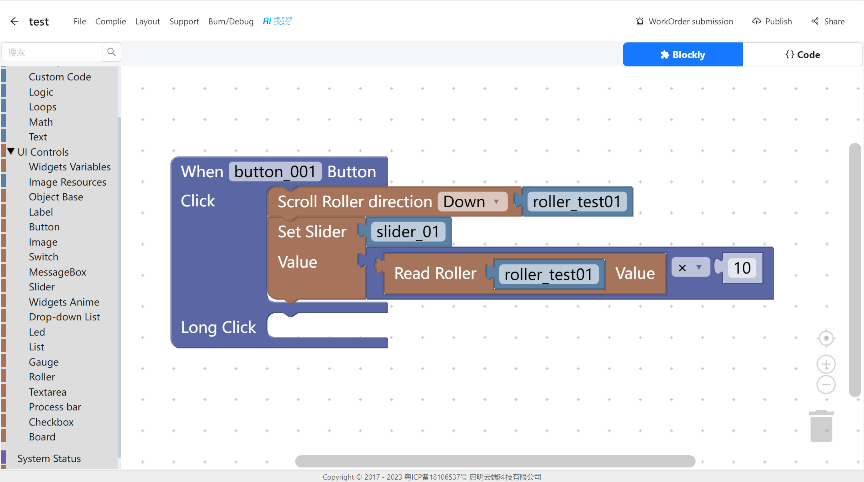
Task: Open the File menu
Action: point(80,21)
